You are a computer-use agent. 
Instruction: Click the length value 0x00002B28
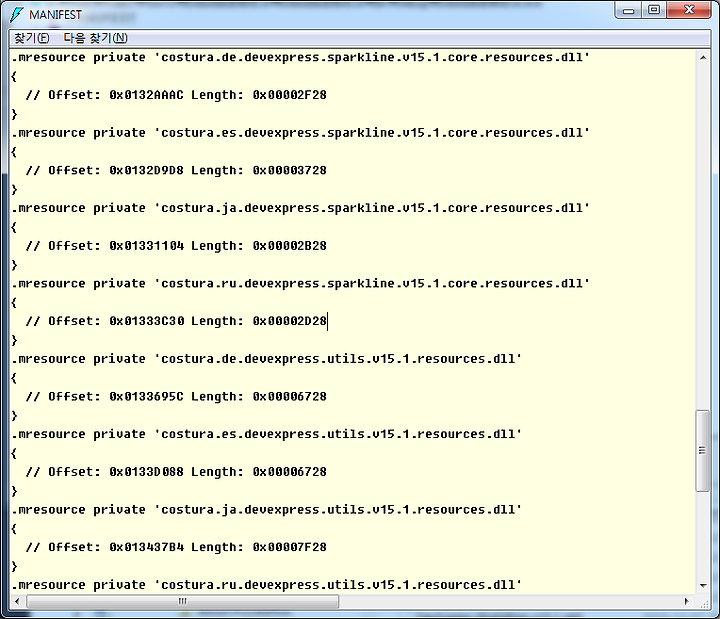pos(290,246)
